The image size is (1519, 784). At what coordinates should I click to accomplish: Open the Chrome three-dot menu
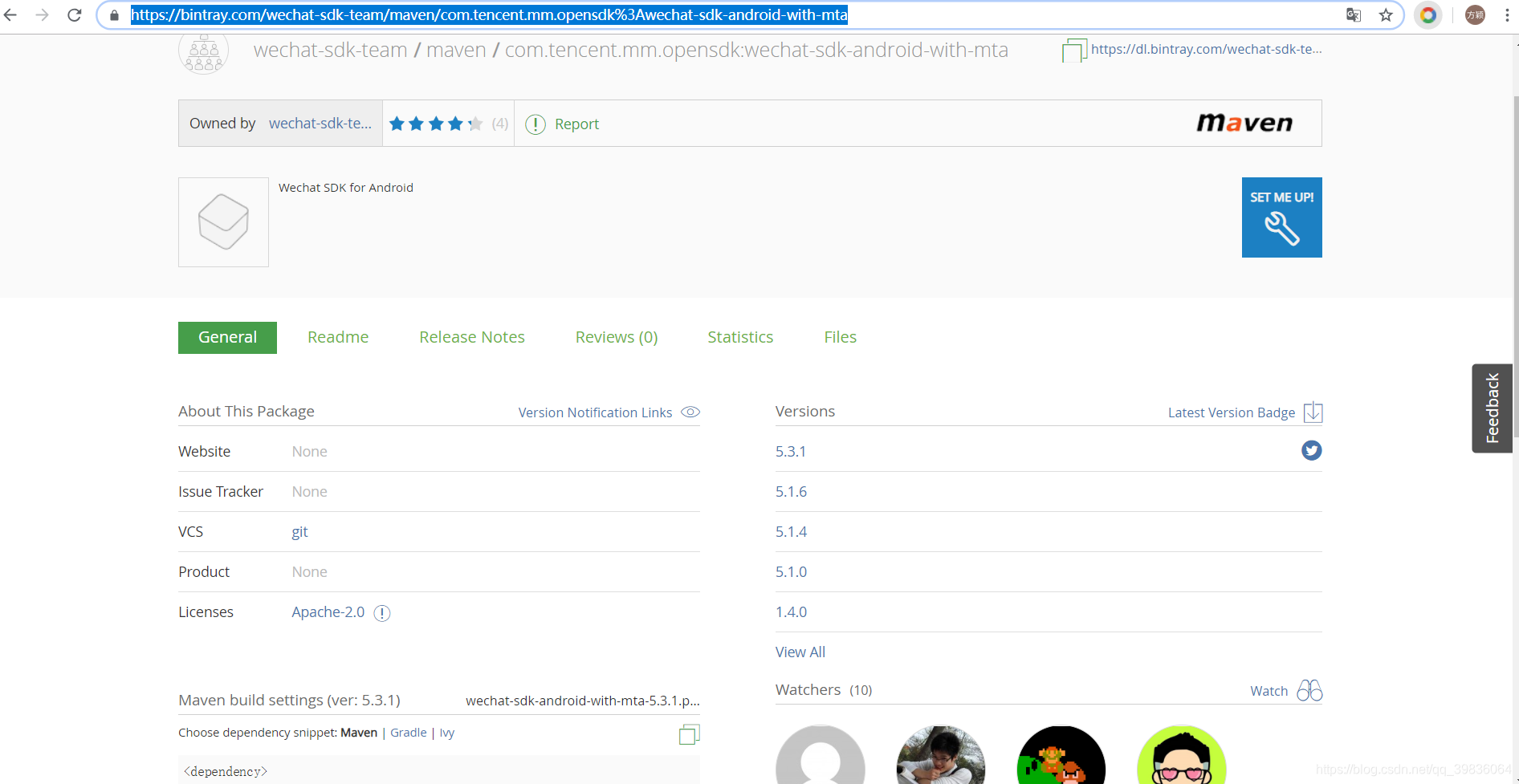pos(1507,15)
